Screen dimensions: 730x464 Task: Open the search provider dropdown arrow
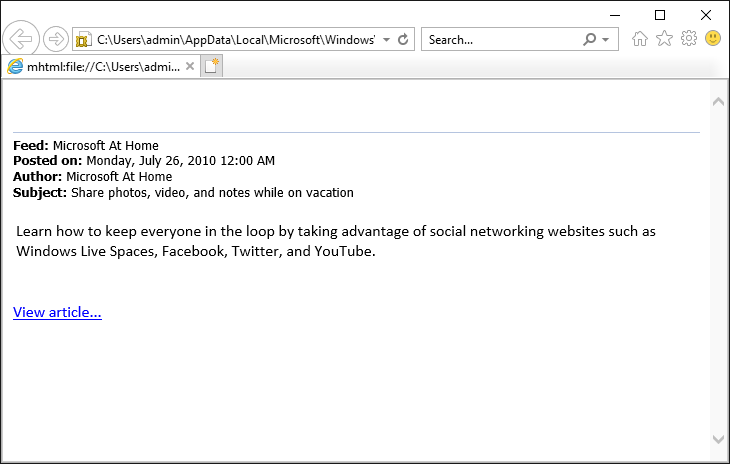(x=607, y=40)
